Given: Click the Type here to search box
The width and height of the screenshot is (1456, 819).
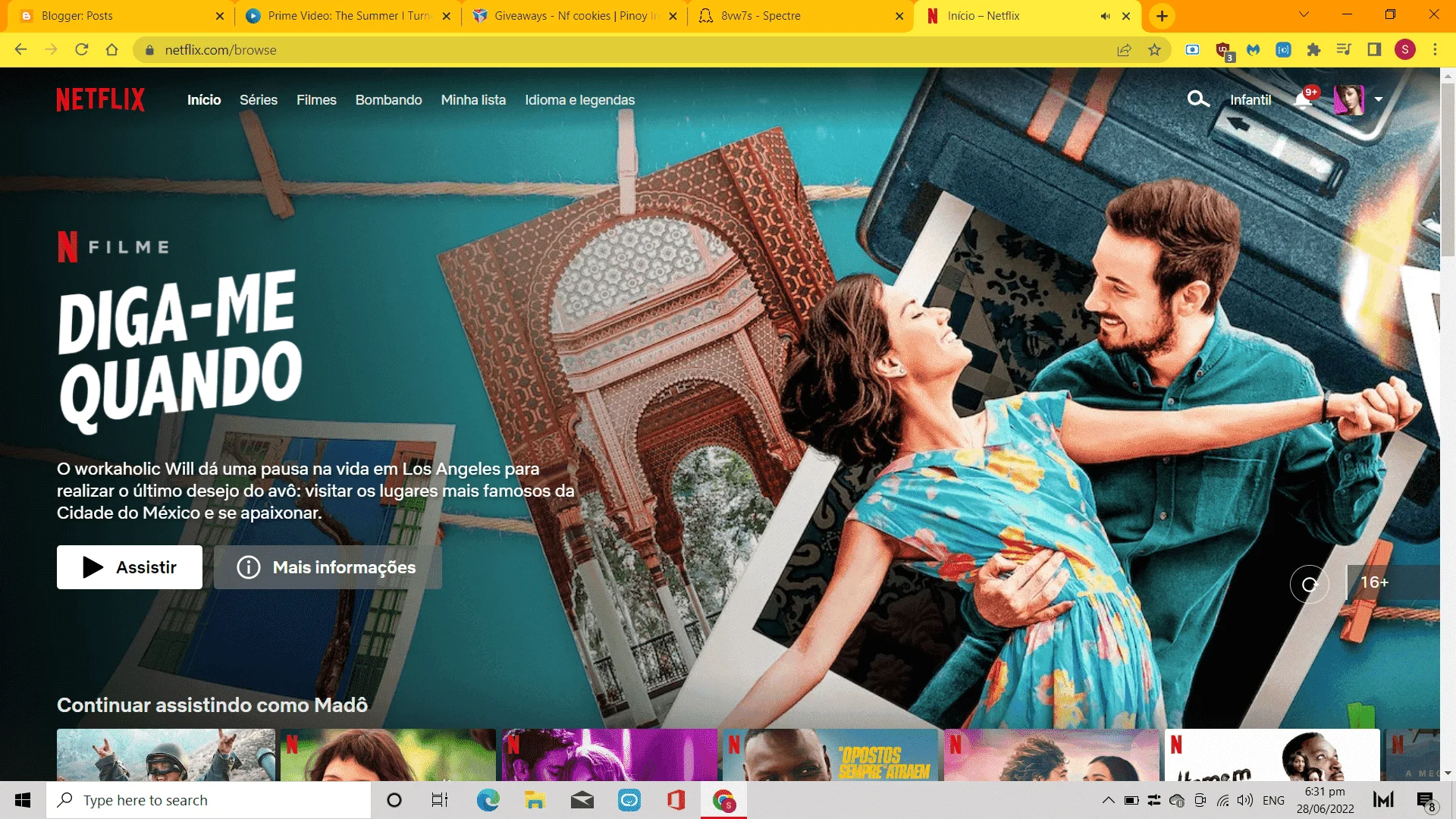Looking at the screenshot, I should tap(209, 800).
